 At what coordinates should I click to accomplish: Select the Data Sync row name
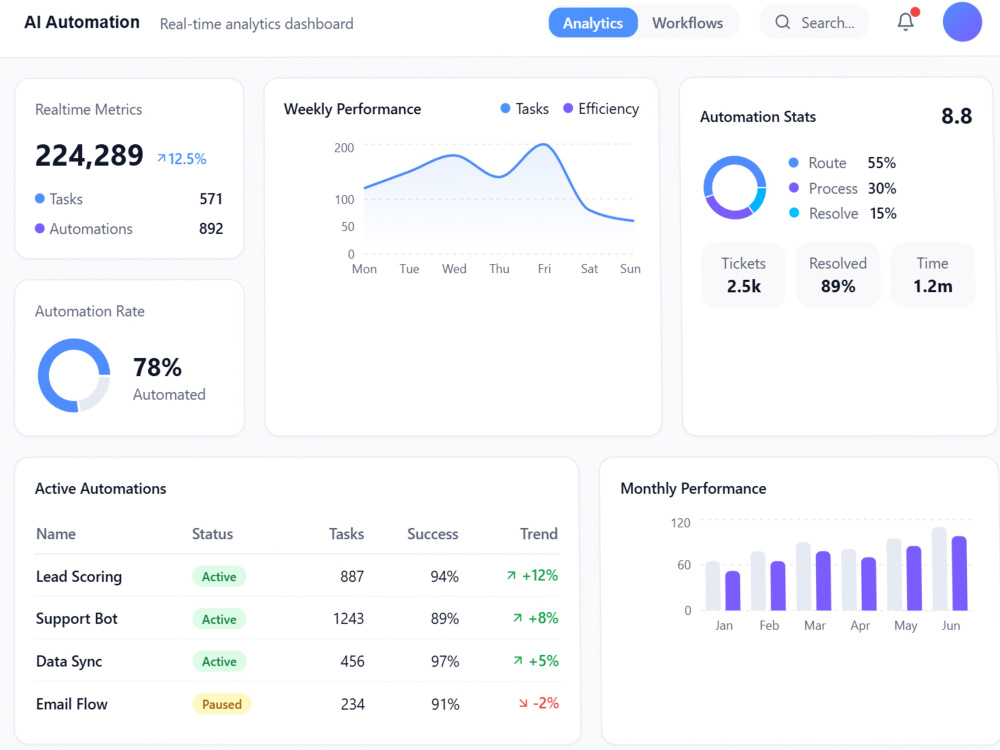coord(69,661)
